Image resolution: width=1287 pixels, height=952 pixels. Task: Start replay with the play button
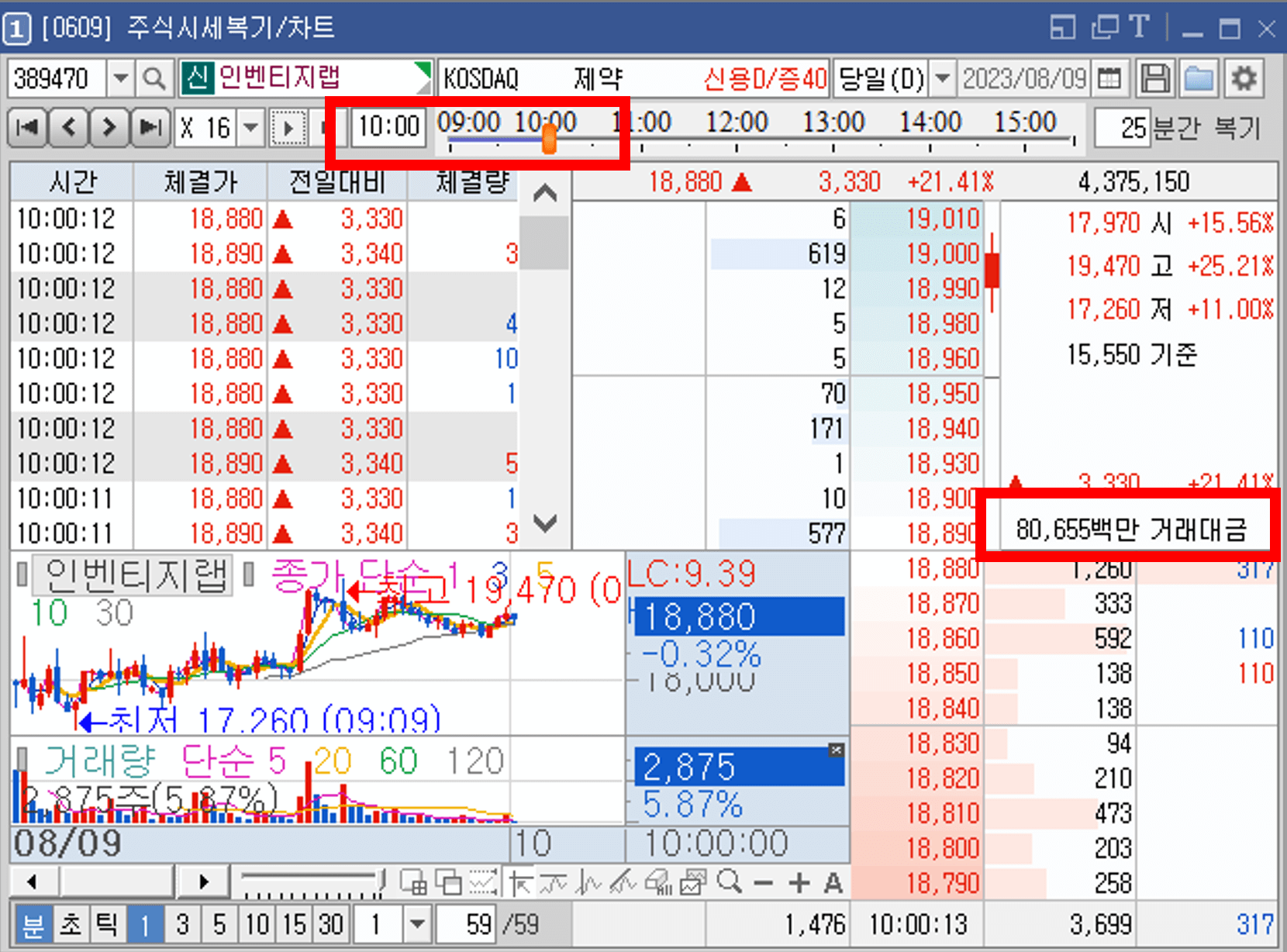289,127
